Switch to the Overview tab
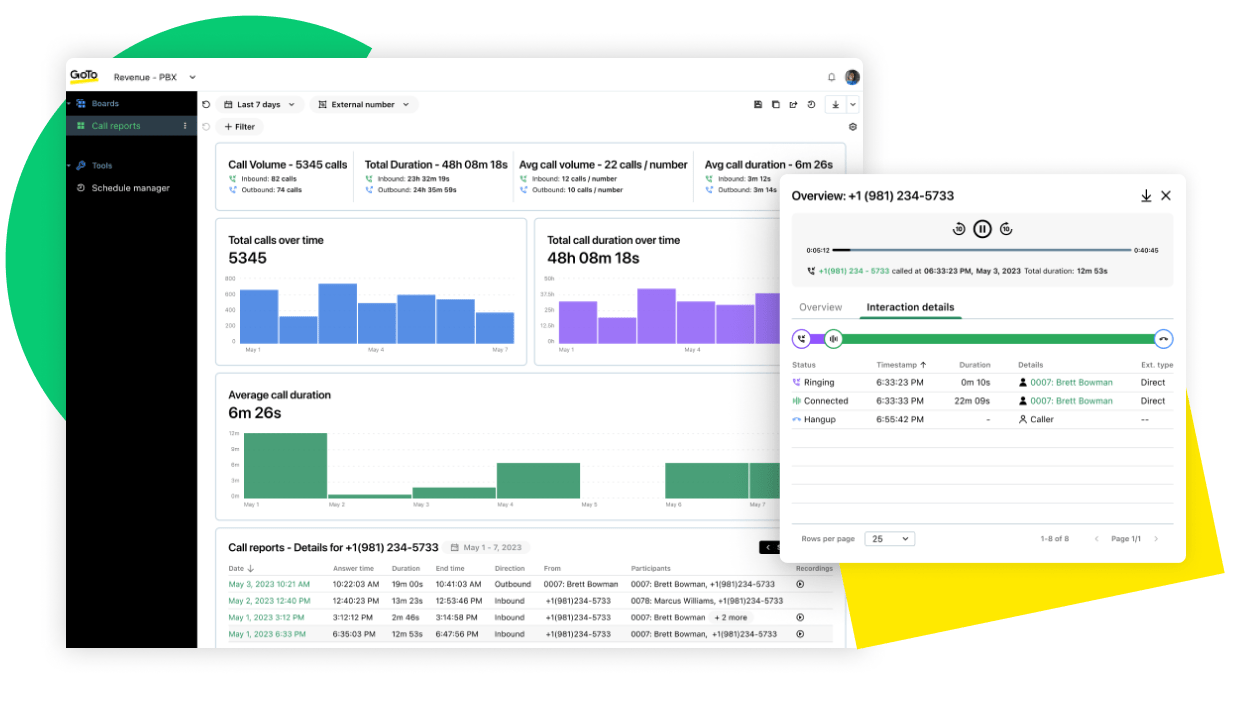Screen dimensions: 1252x704 pos(821,308)
